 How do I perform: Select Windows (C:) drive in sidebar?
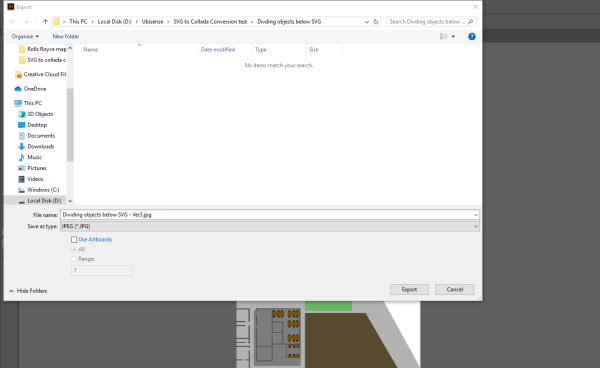[39, 190]
